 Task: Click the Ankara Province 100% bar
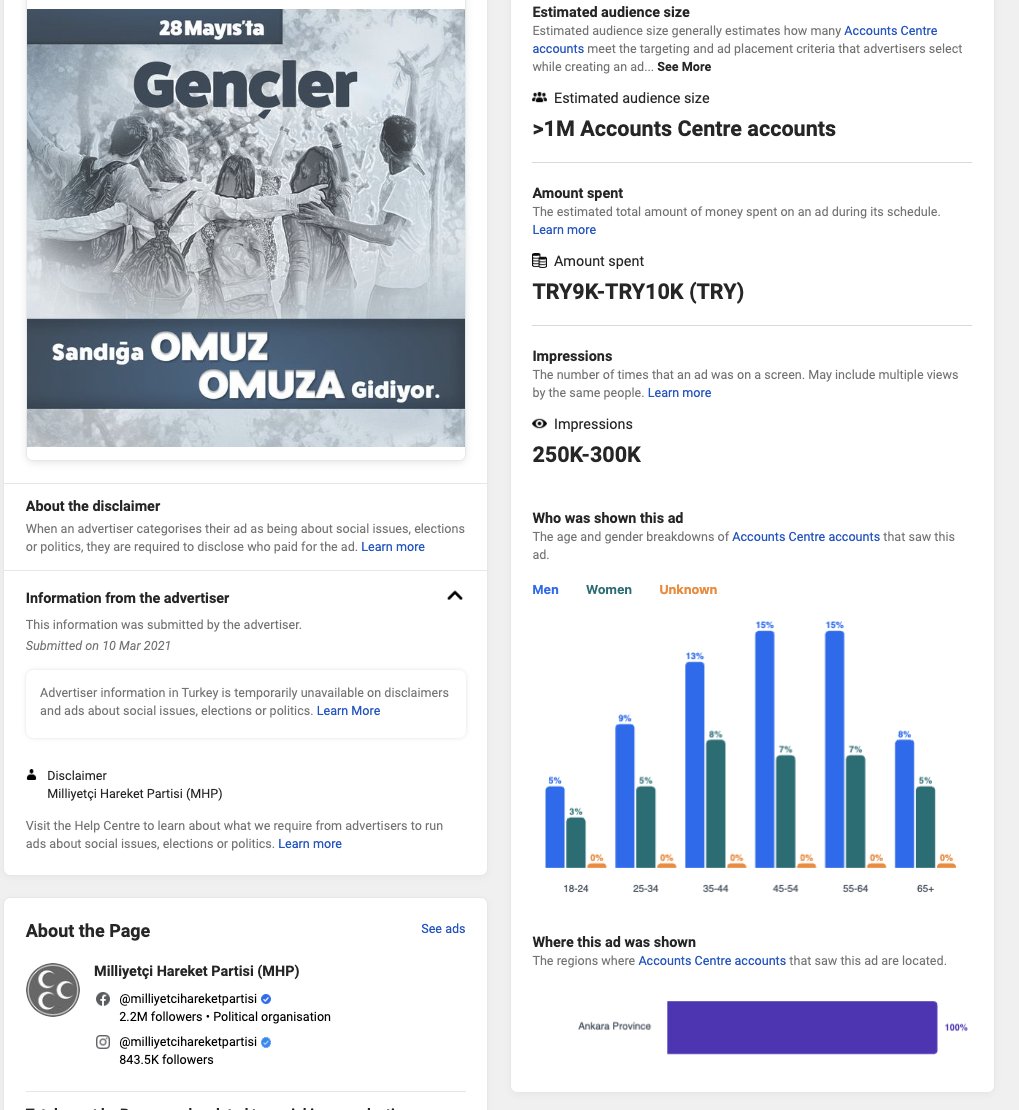click(802, 1027)
